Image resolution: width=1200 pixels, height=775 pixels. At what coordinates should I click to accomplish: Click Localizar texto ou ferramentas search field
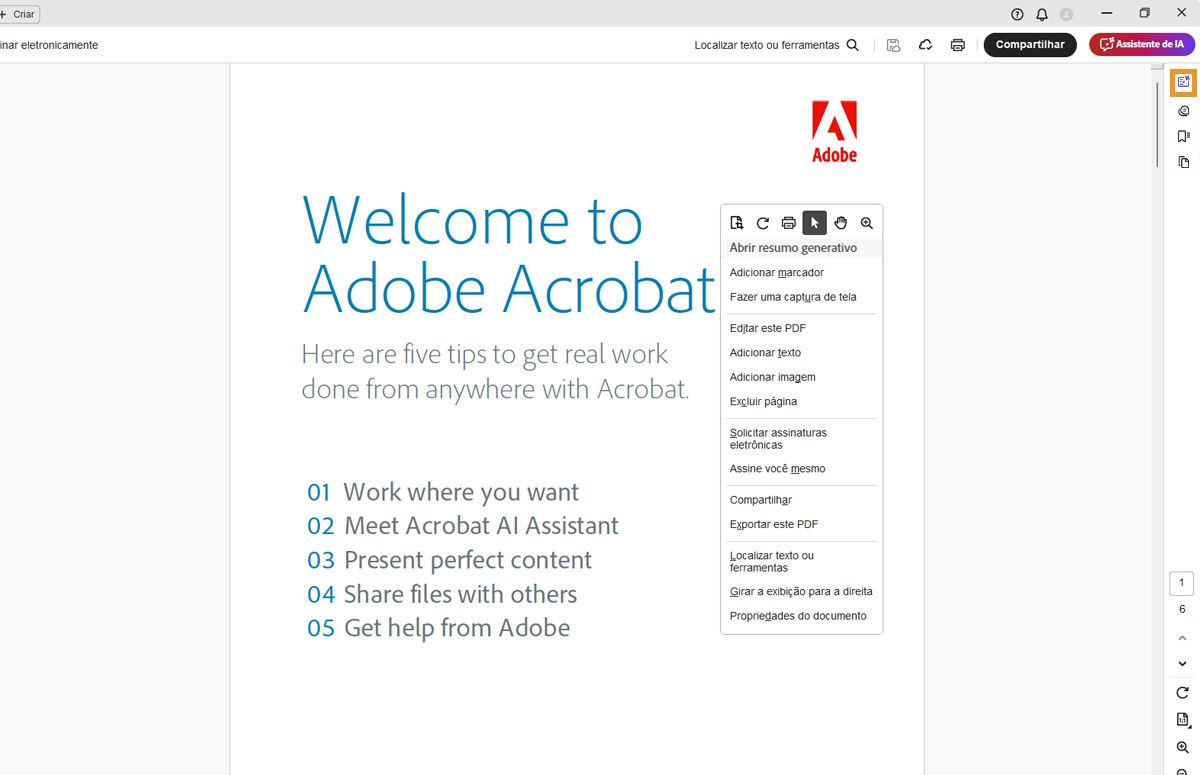(777, 45)
